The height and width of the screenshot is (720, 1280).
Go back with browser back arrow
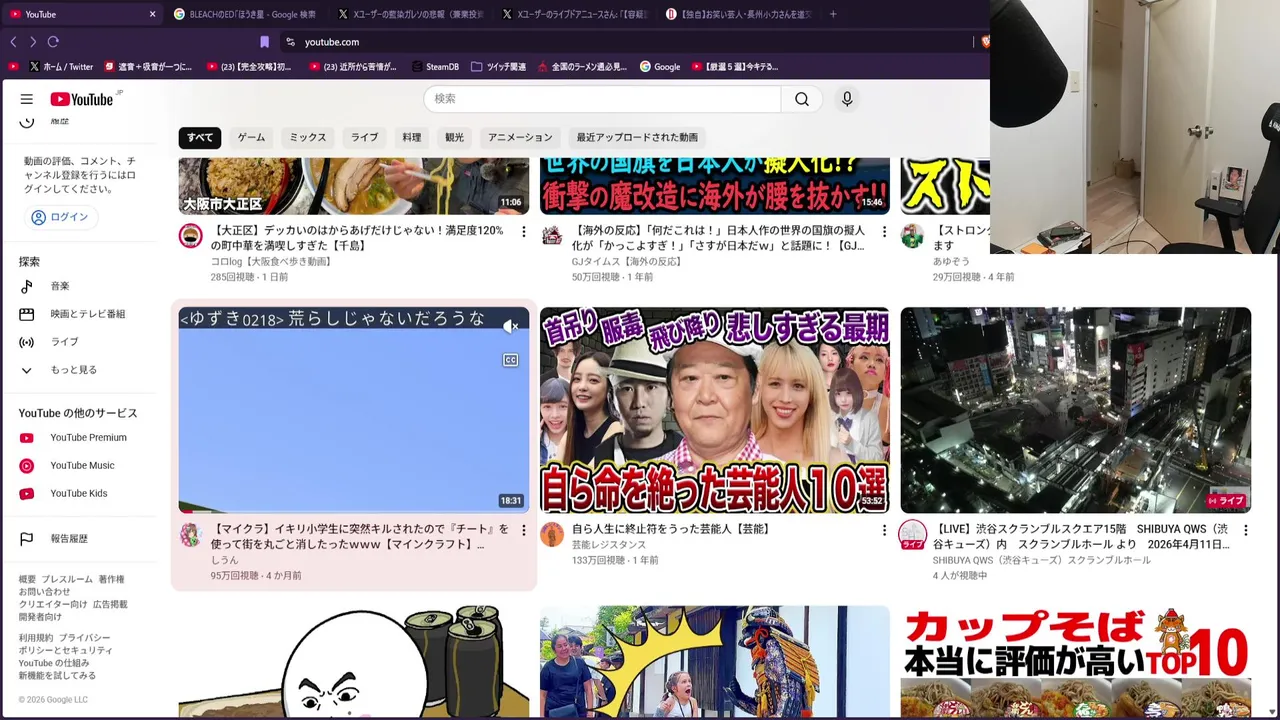tap(13, 42)
